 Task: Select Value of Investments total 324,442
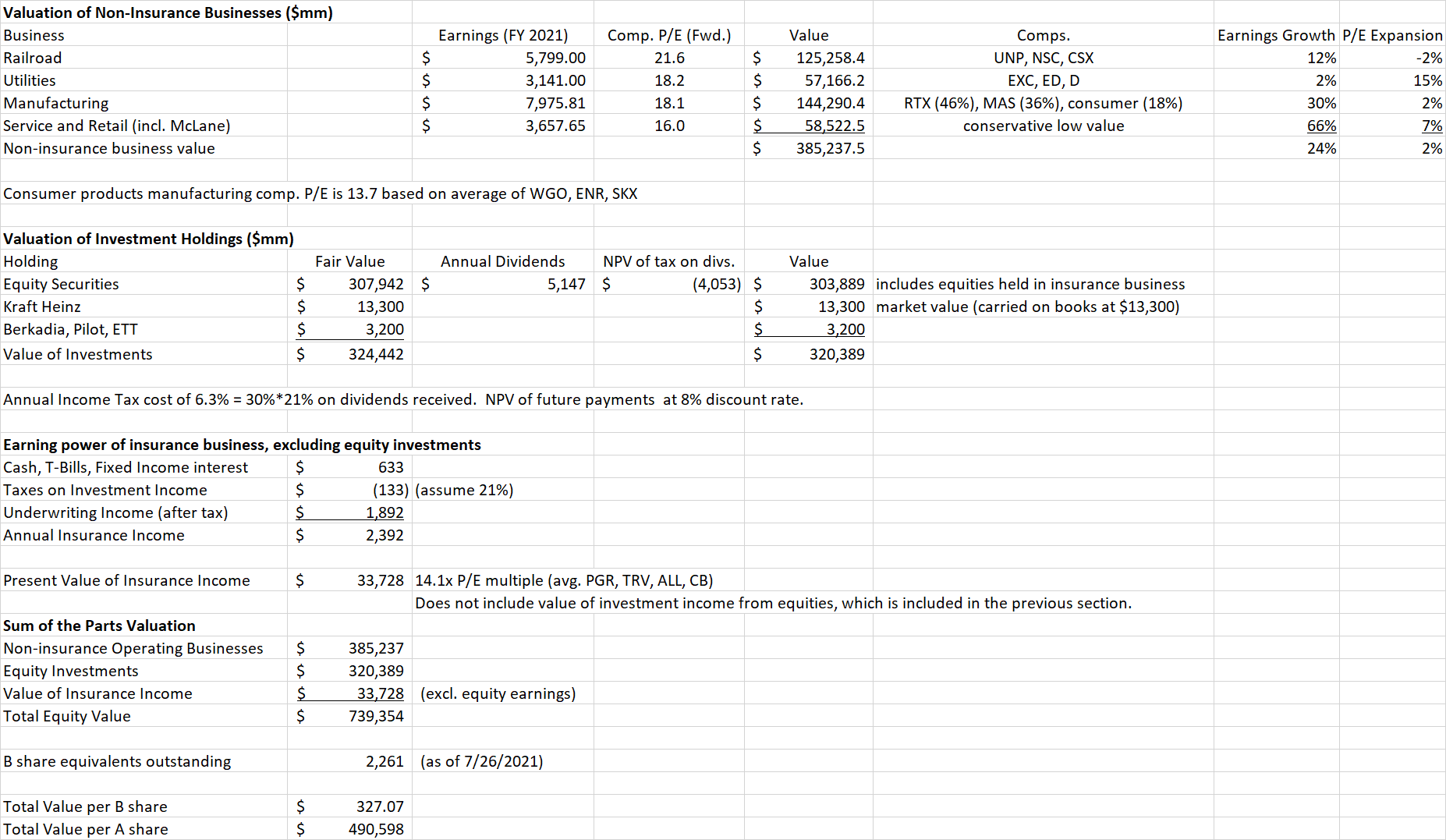(376, 354)
